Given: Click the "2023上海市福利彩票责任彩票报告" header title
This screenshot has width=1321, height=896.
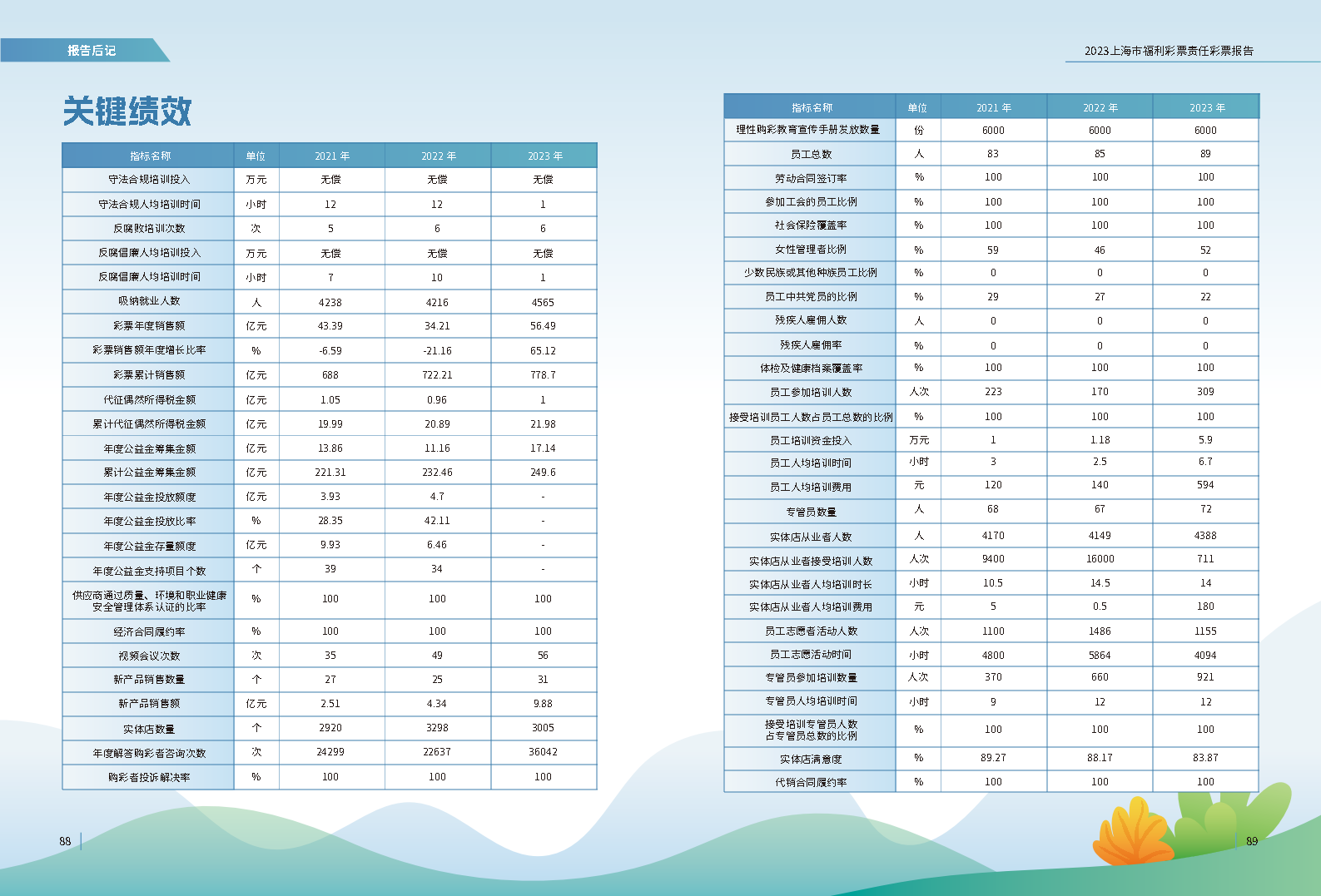Looking at the screenshot, I should tap(1169, 51).
